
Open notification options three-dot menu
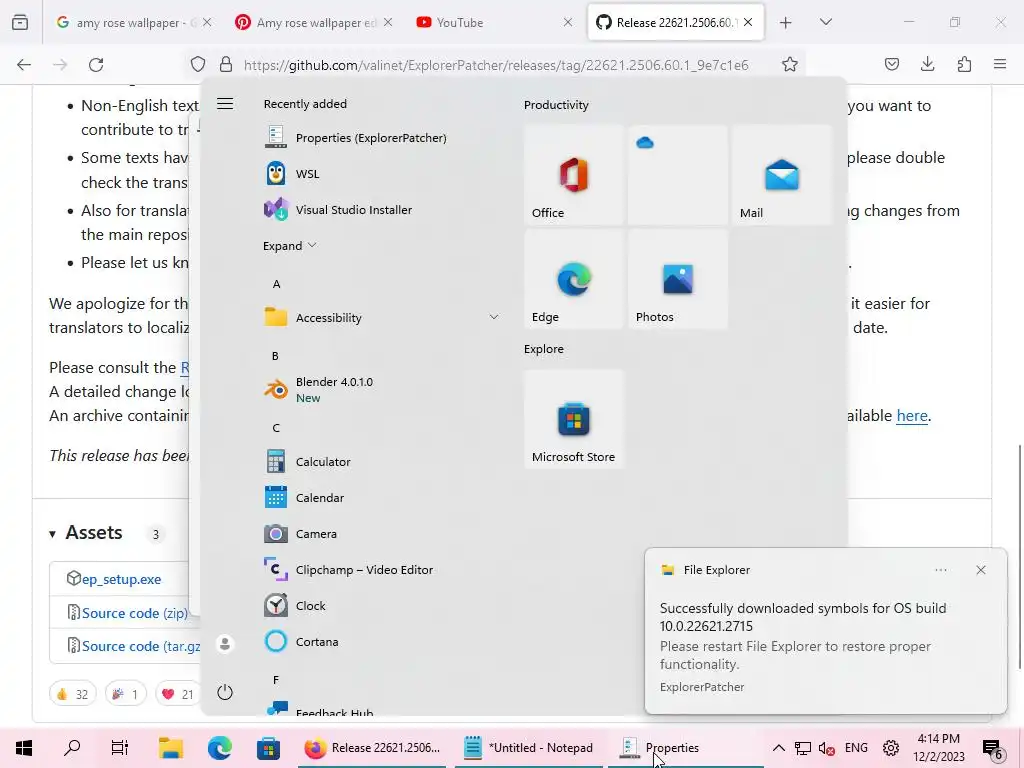click(x=940, y=570)
